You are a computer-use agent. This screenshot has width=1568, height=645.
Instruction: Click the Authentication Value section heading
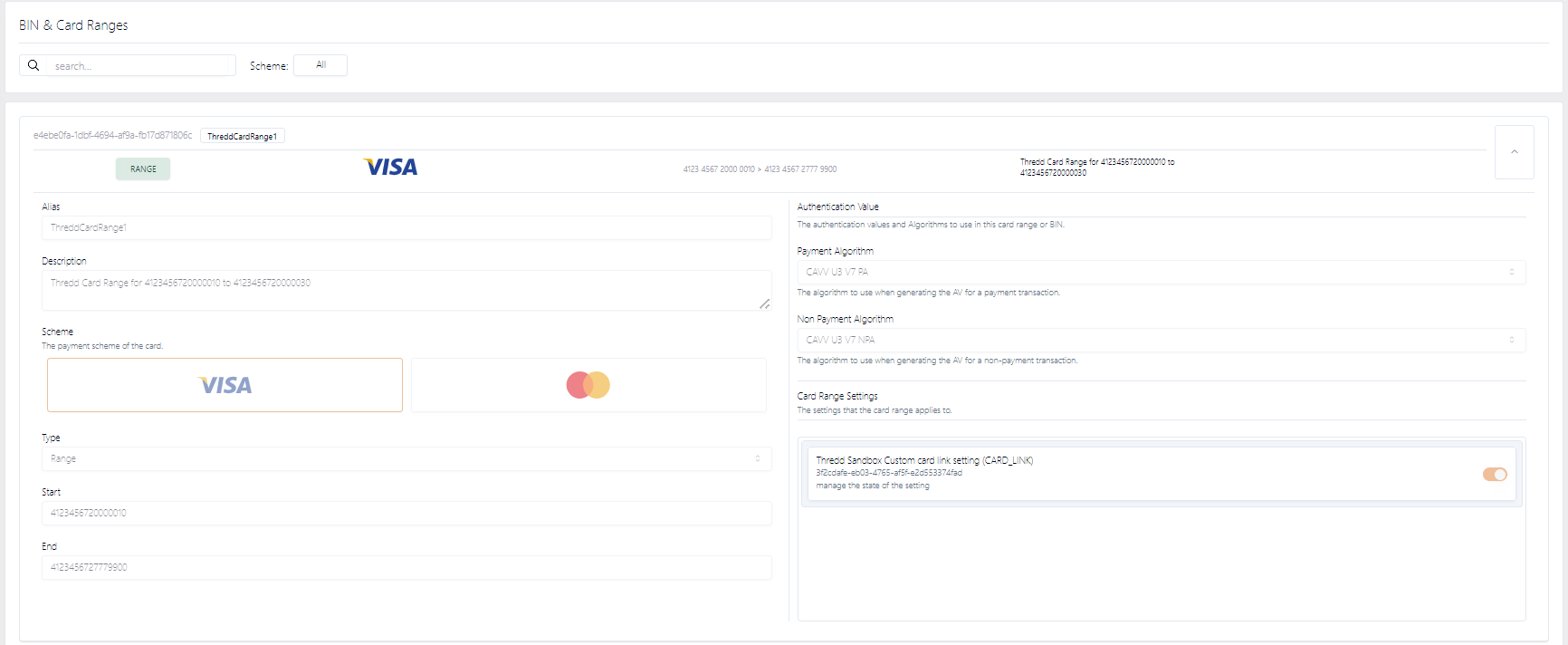click(837, 207)
